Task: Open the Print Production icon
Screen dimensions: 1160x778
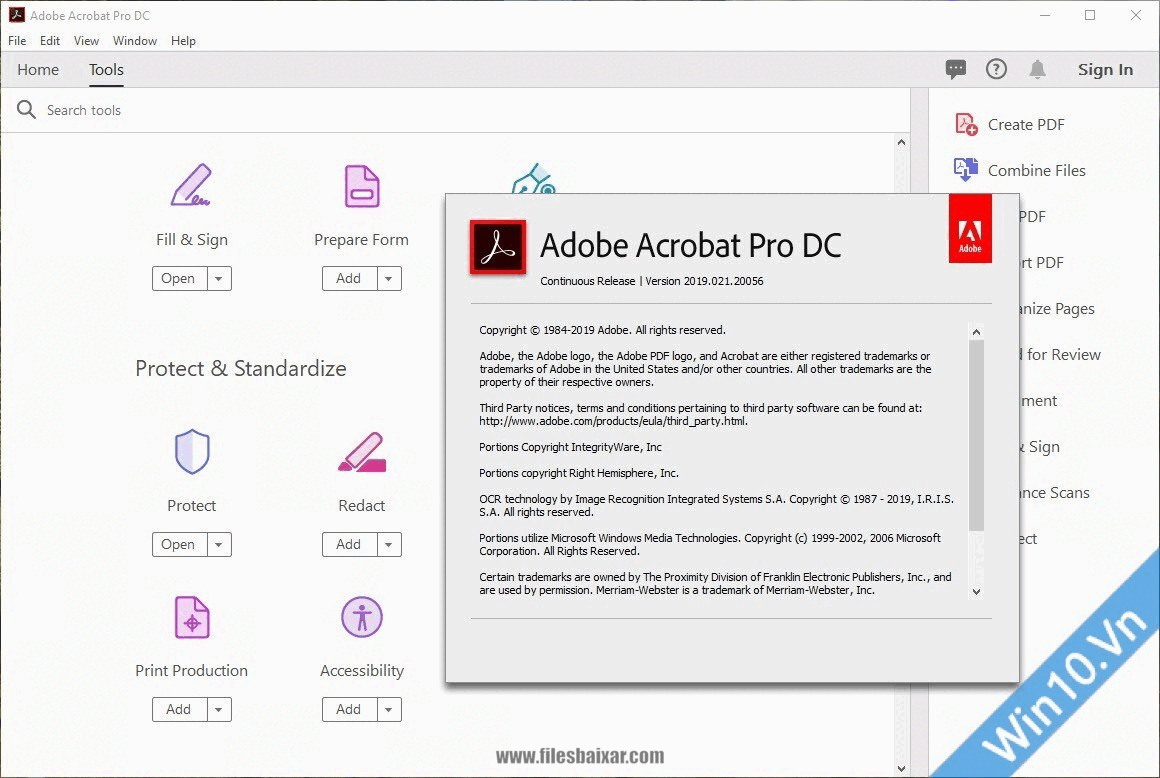Action: (192, 617)
